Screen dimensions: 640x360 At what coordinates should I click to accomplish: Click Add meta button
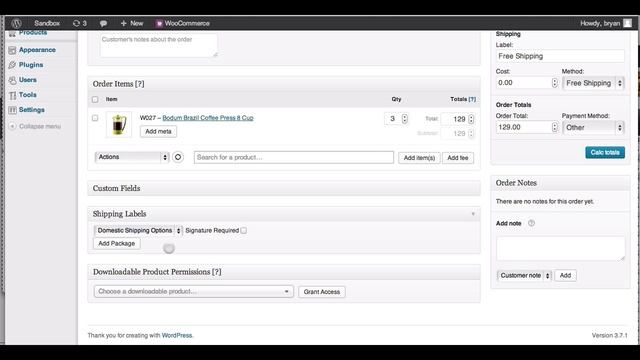pos(158,131)
